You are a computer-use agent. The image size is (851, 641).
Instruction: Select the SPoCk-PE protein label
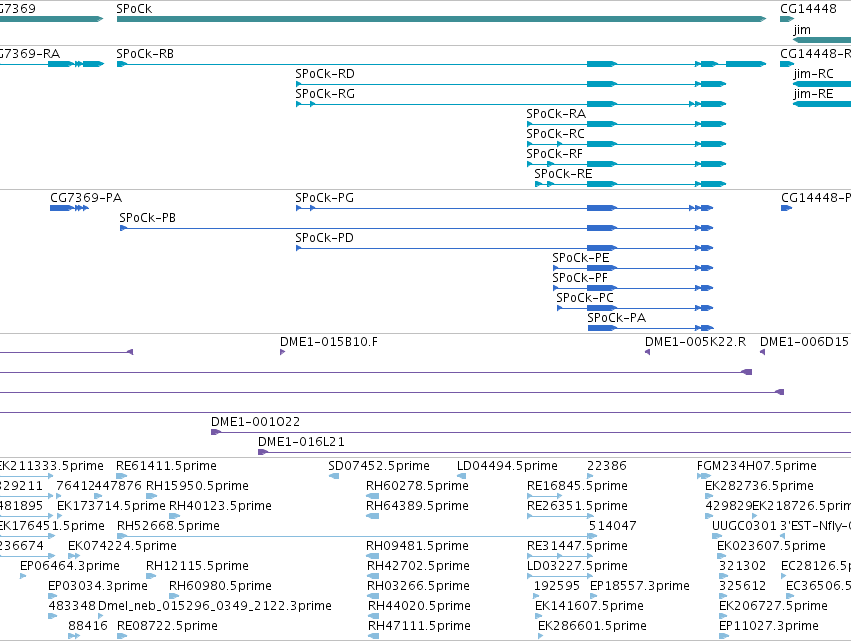tap(581, 258)
